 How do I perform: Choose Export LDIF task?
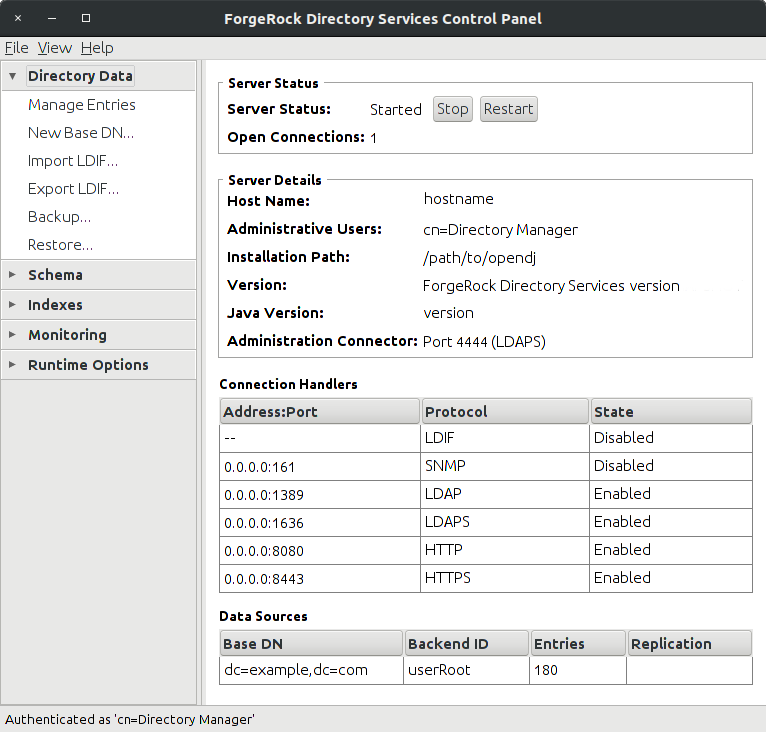click(73, 189)
